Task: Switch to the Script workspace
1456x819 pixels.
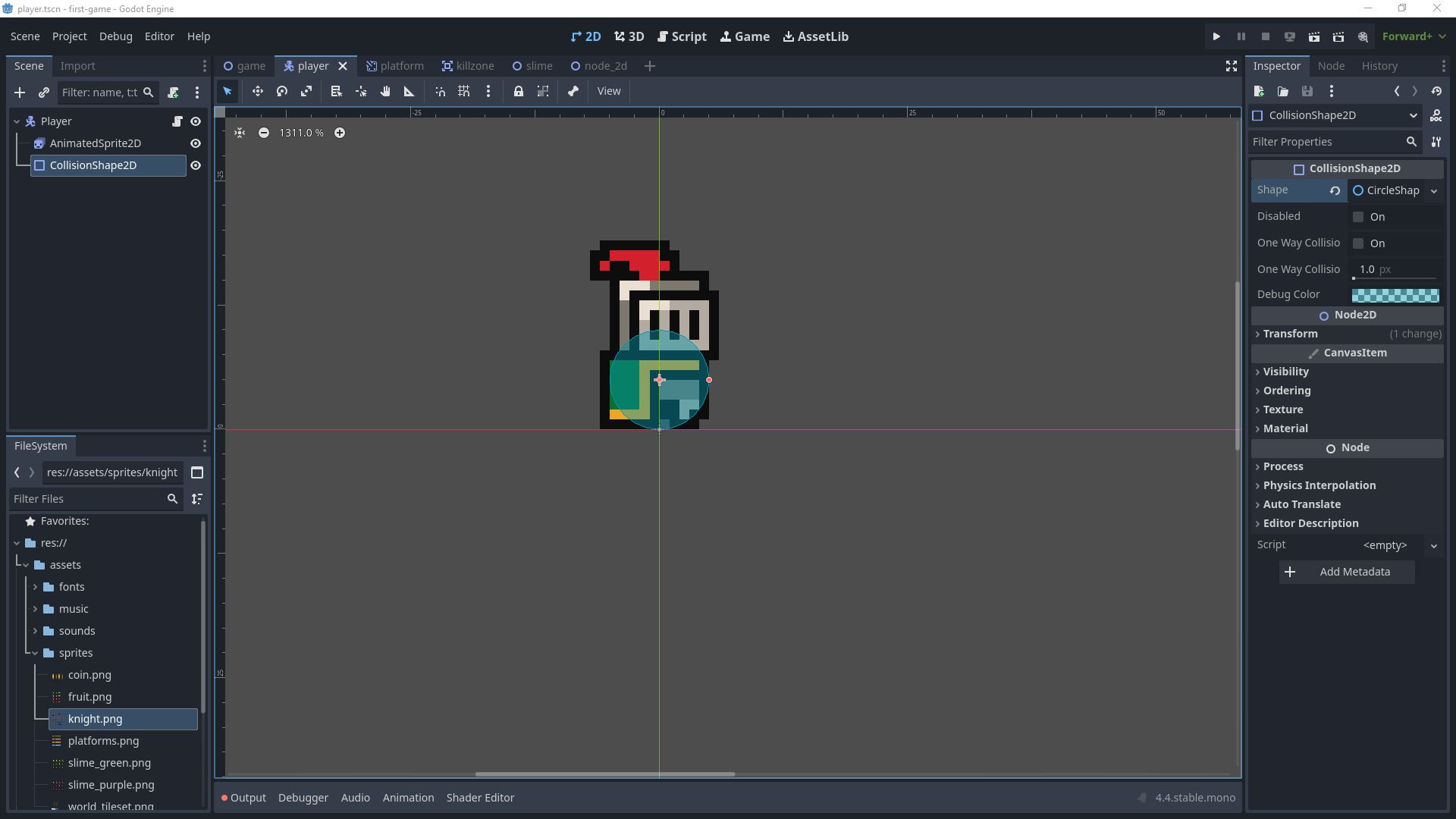Action: pyautogui.click(x=682, y=36)
